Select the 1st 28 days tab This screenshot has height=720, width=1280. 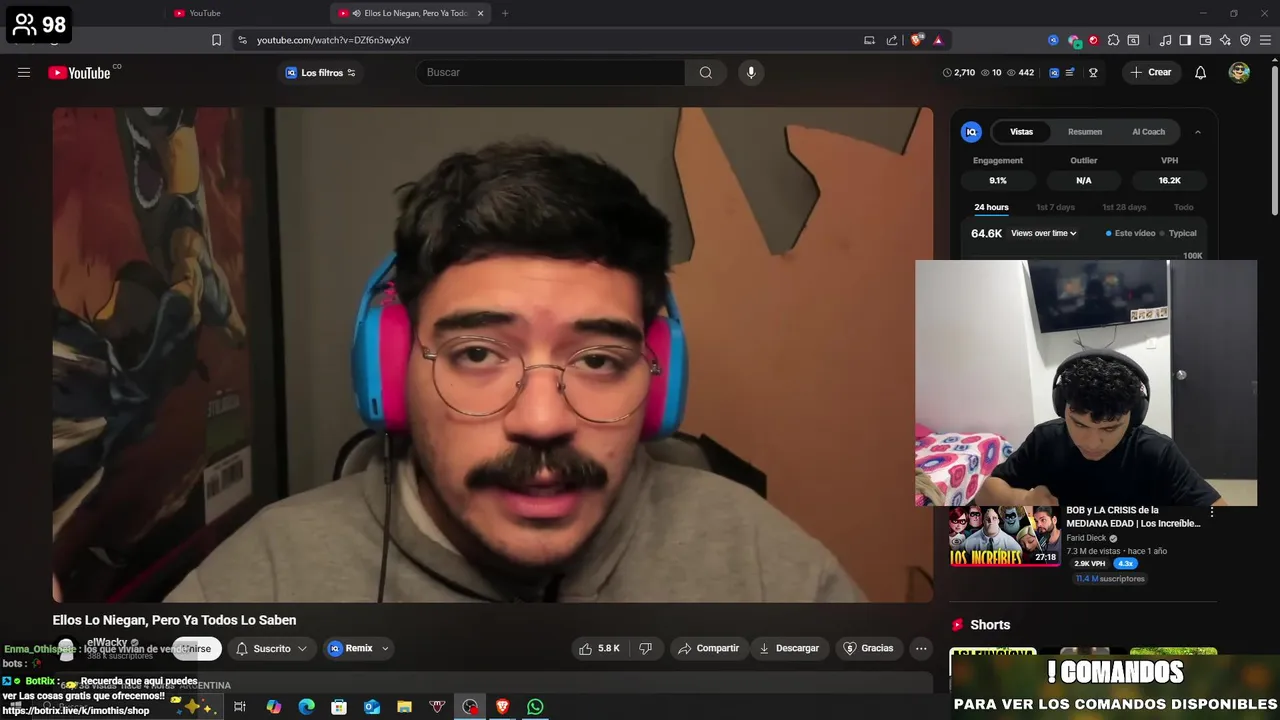click(1124, 207)
